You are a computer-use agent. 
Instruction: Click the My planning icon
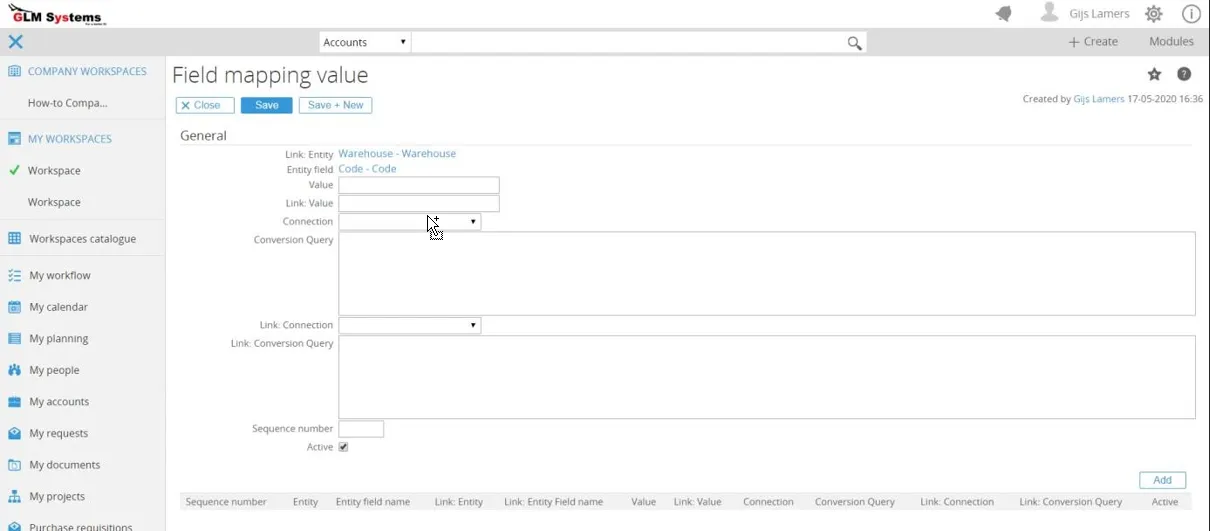tap(14, 339)
